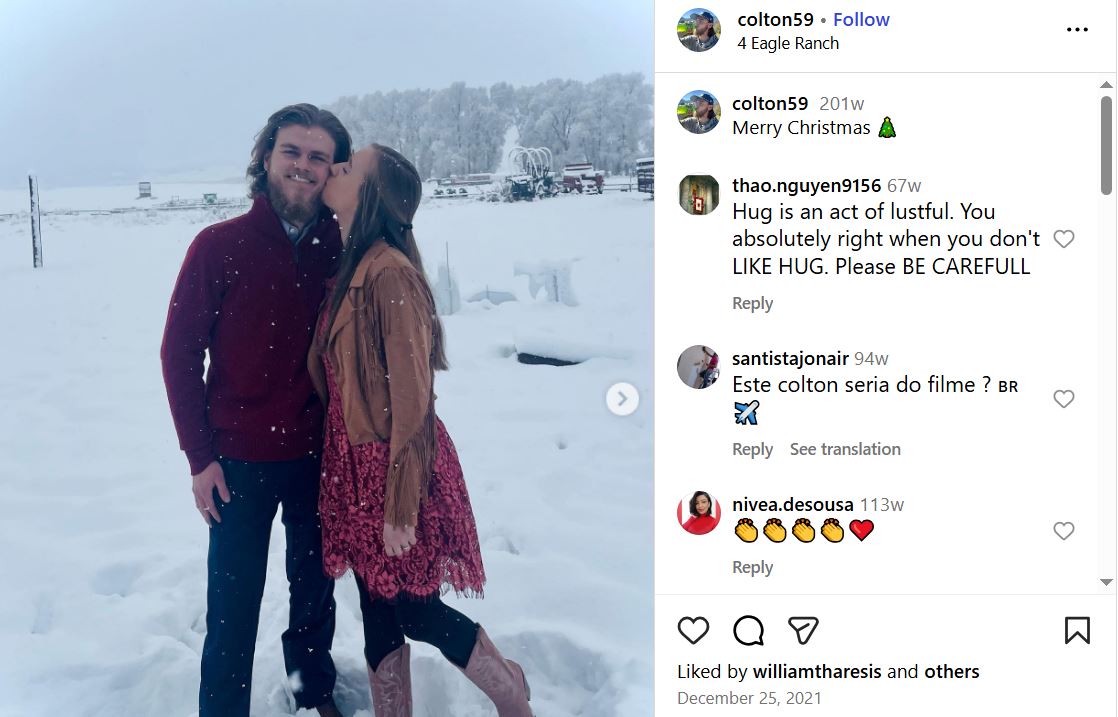Like the post with the heart icon

pos(693,630)
